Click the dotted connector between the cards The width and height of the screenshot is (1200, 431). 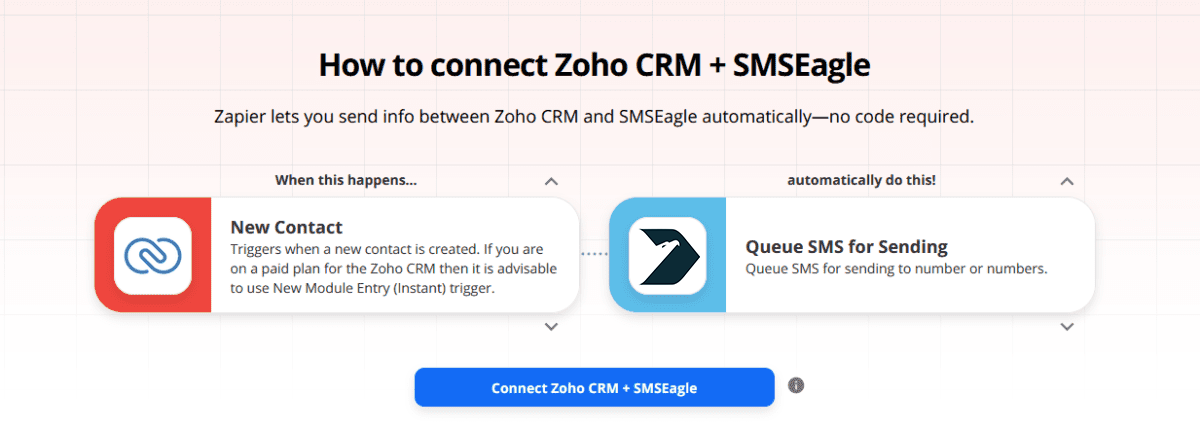click(x=594, y=254)
